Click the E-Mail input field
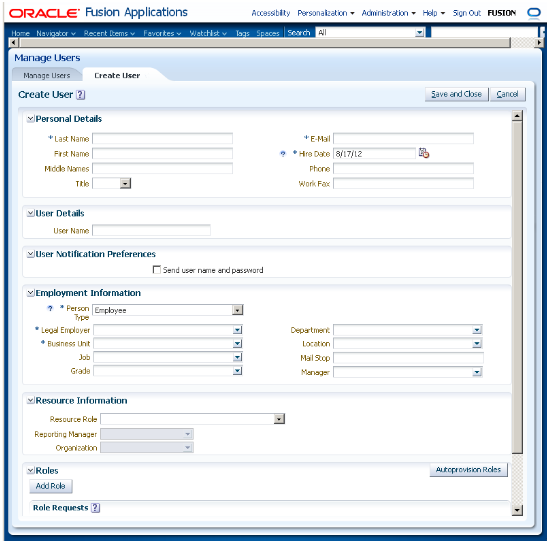The width and height of the screenshot is (549, 543). [403, 139]
